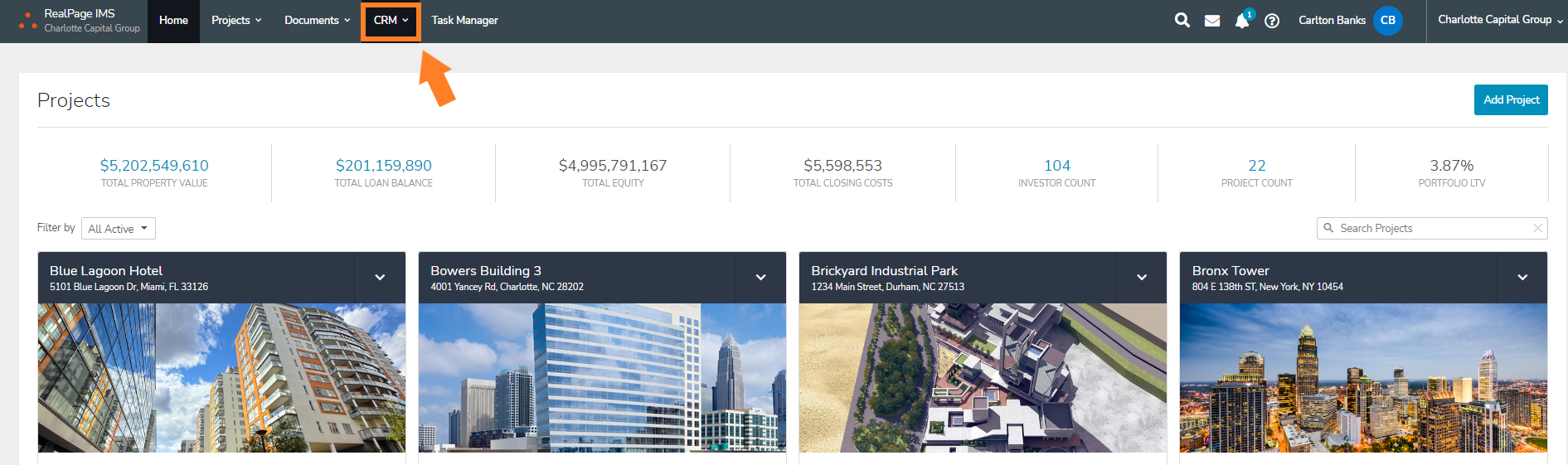This screenshot has height=465, width=1568.
Task: Expand the Charlotte Capital Group switcher
Action: (1500, 20)
